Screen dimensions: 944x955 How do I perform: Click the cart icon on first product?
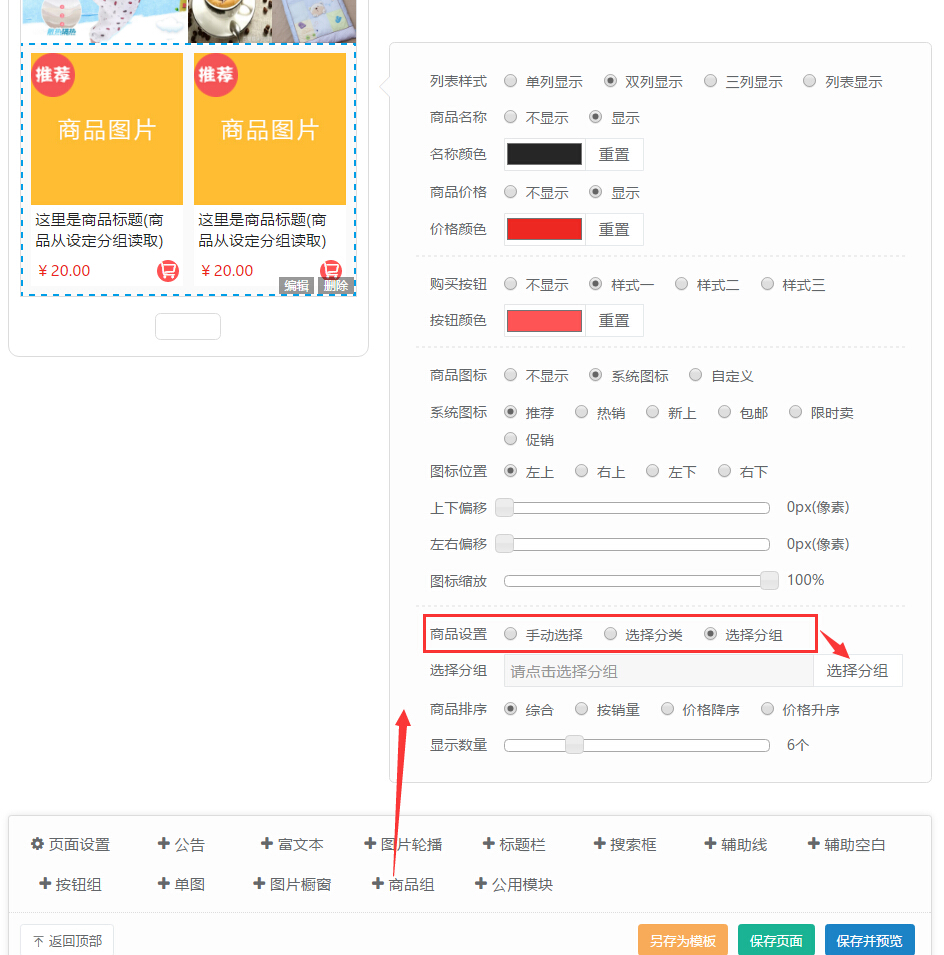(x=168, y=271)
